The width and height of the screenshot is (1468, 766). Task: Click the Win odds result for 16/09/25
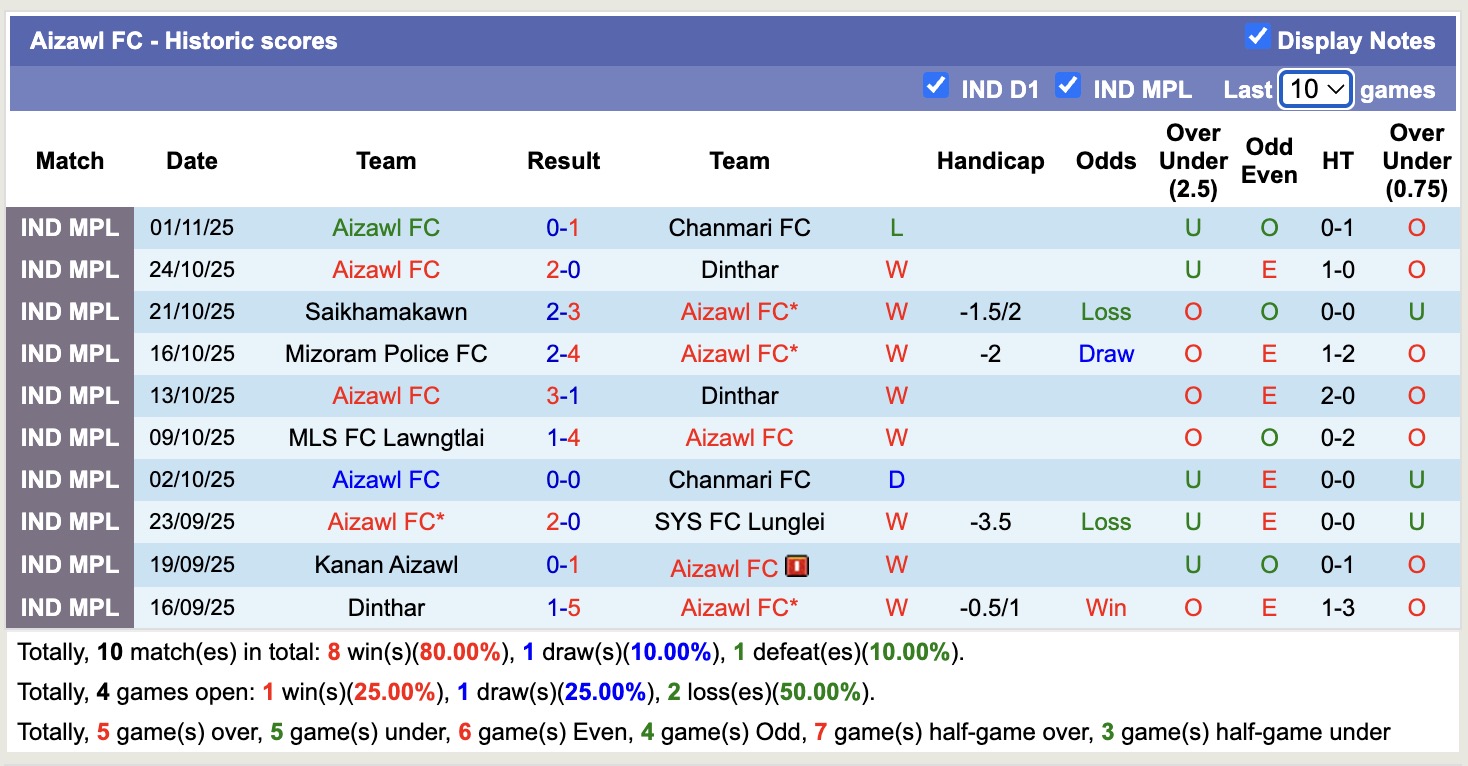tap(1106, 608)
